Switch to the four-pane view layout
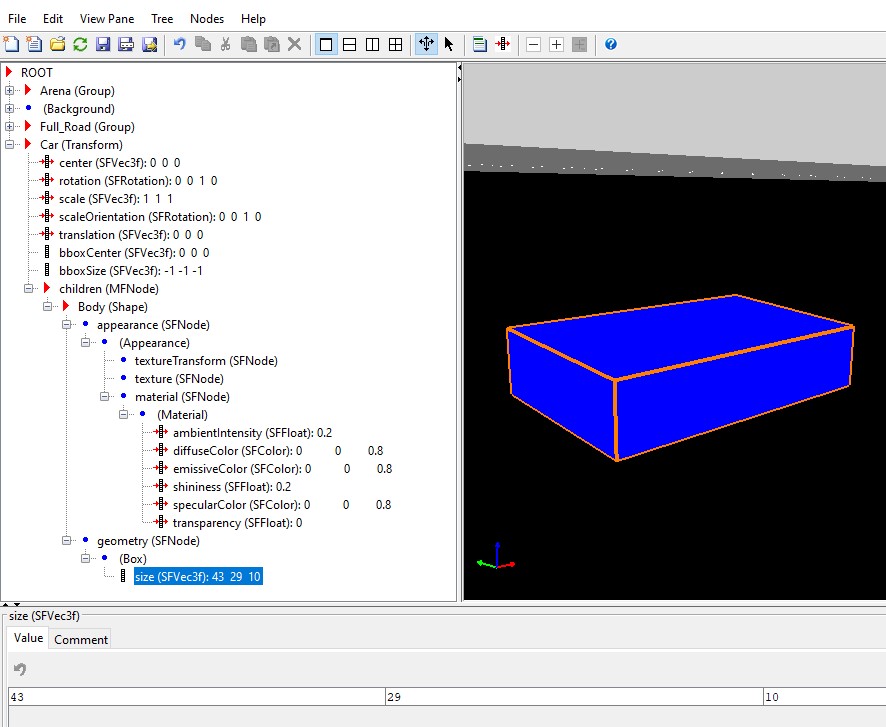 click(x=395, y=44)
